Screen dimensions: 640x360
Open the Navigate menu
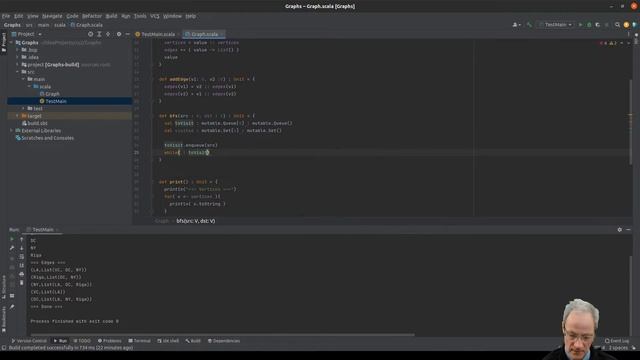pos(52,16)
